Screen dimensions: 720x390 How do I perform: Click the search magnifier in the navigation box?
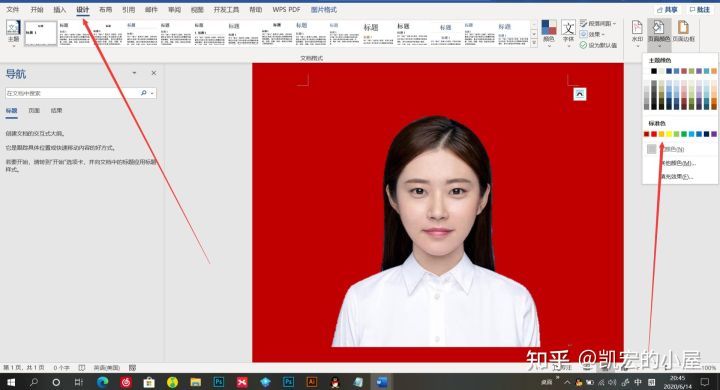click(x=144, y=93)
